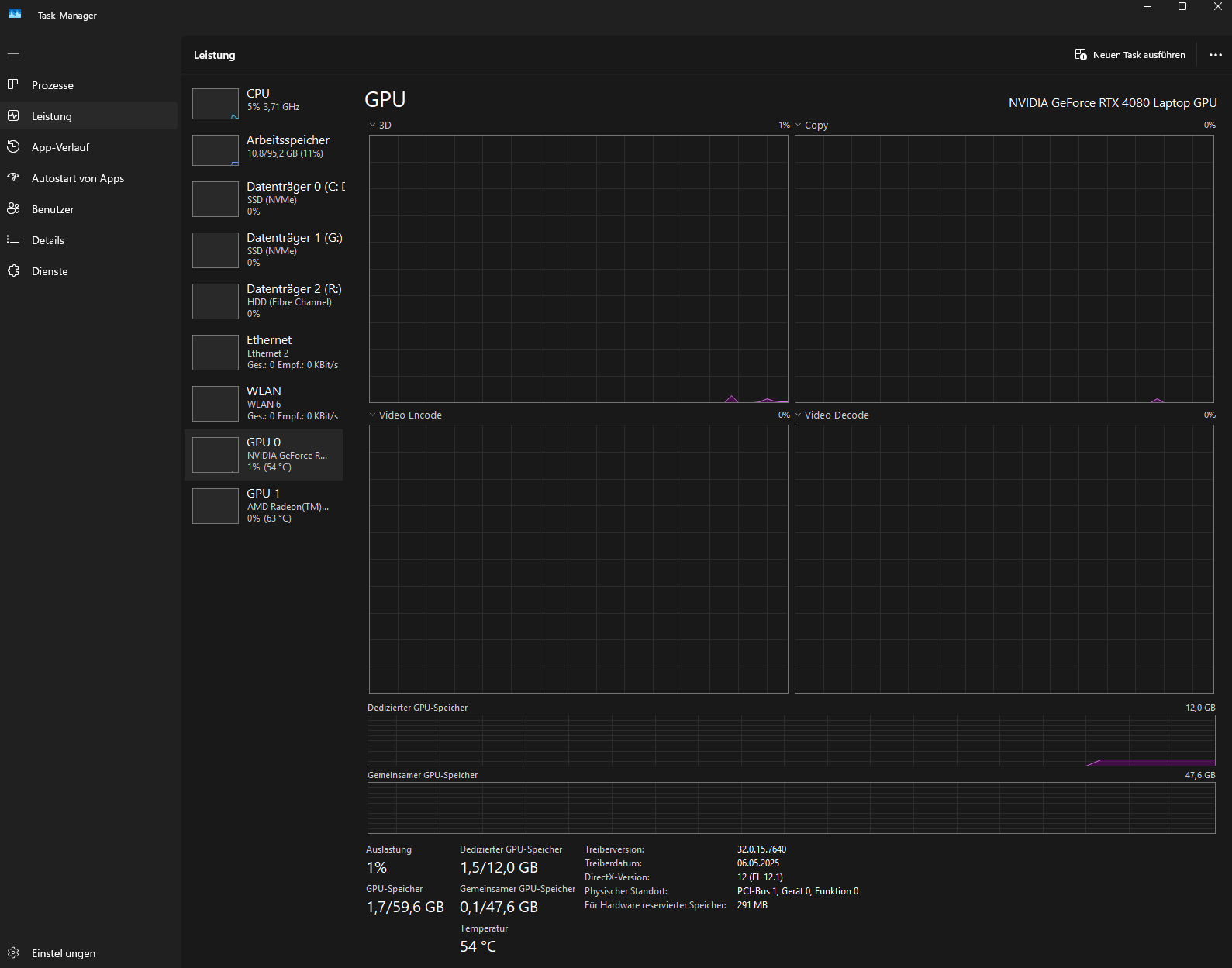
Task: Select the GPU 0 mini graph thumbnail
Action: (x=216, y=455)
